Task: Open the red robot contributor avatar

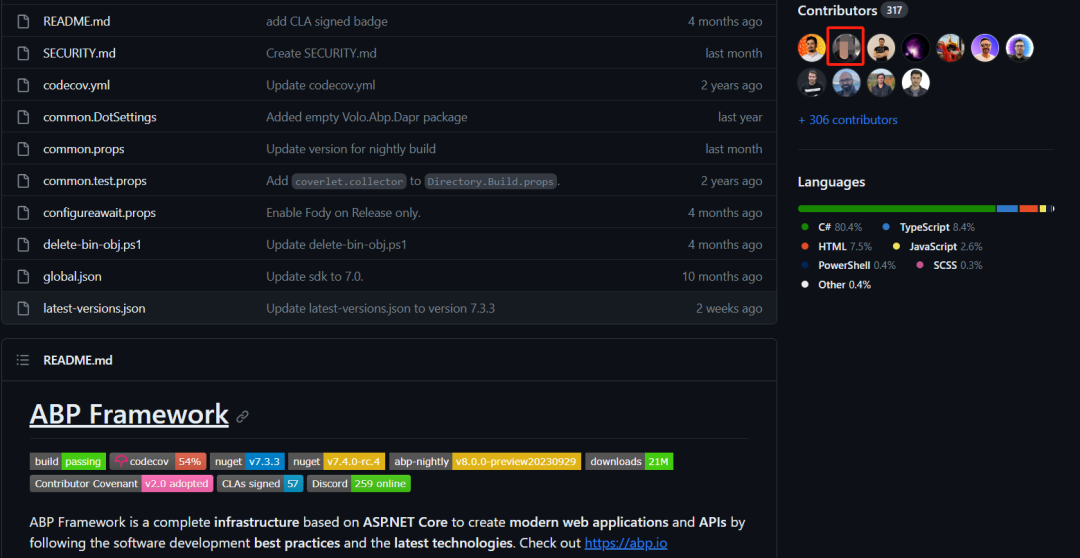Action: [x=951, y=48]
